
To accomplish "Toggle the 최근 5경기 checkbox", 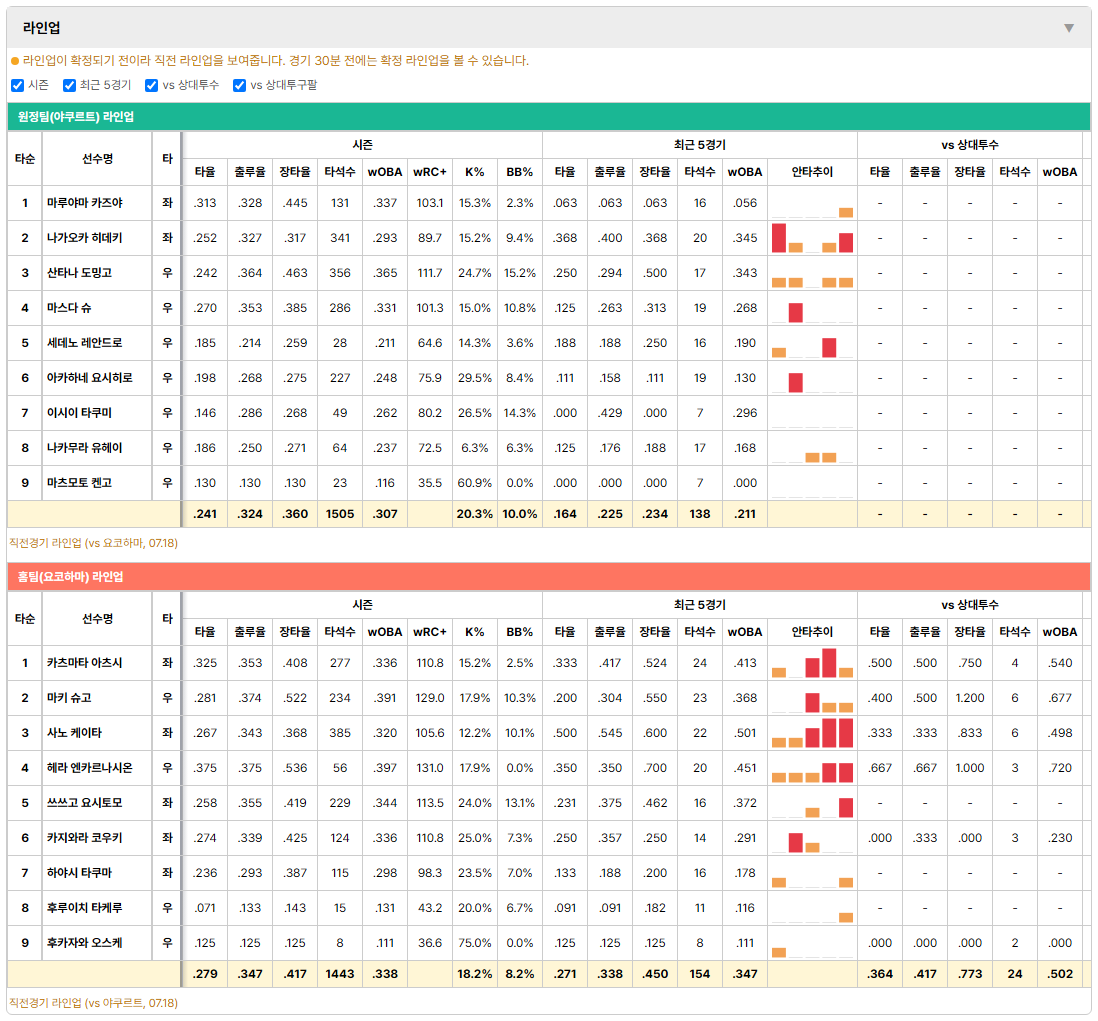I will (x=69, y=85).
